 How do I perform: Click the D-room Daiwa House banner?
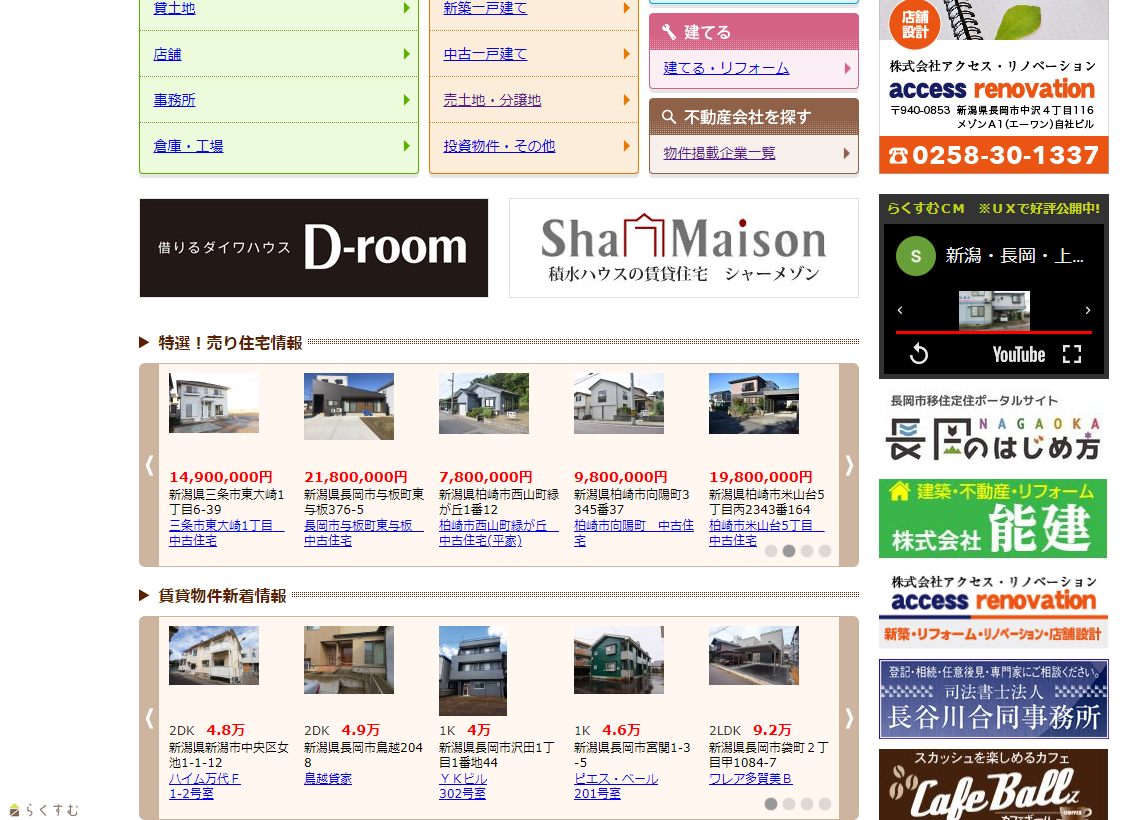(314, 248)
